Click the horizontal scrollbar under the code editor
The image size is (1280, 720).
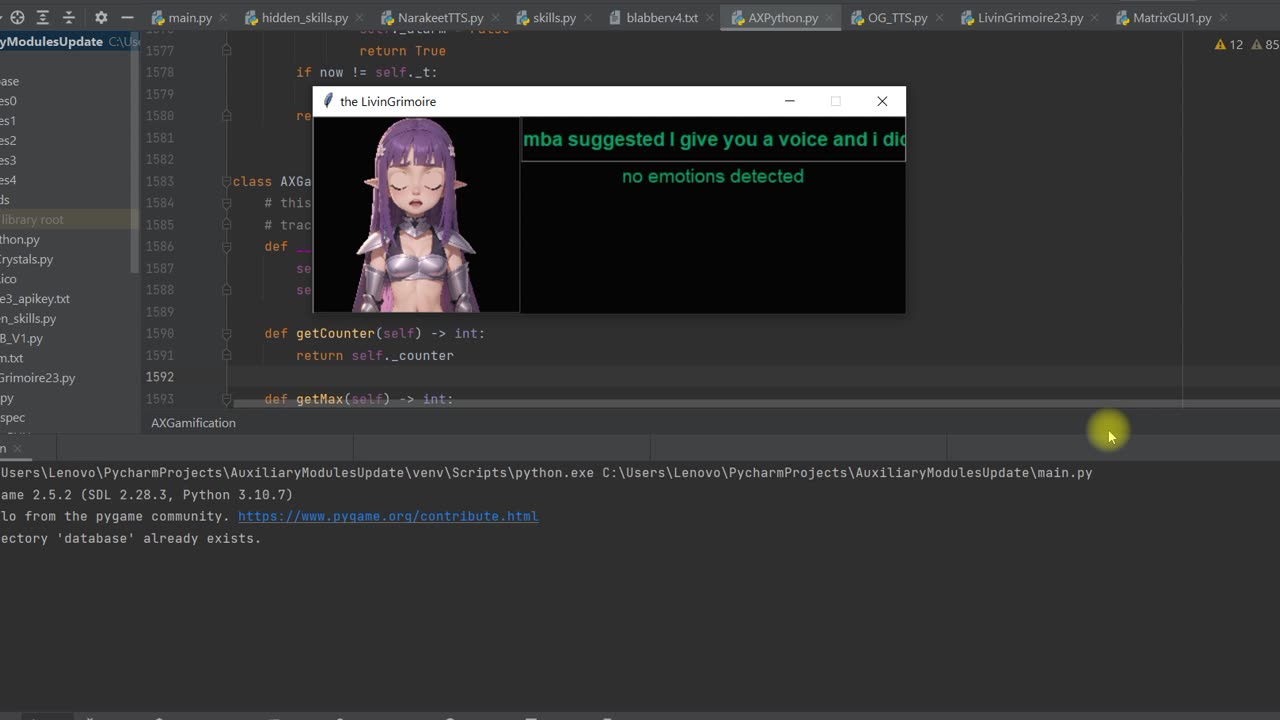(755, 404)
